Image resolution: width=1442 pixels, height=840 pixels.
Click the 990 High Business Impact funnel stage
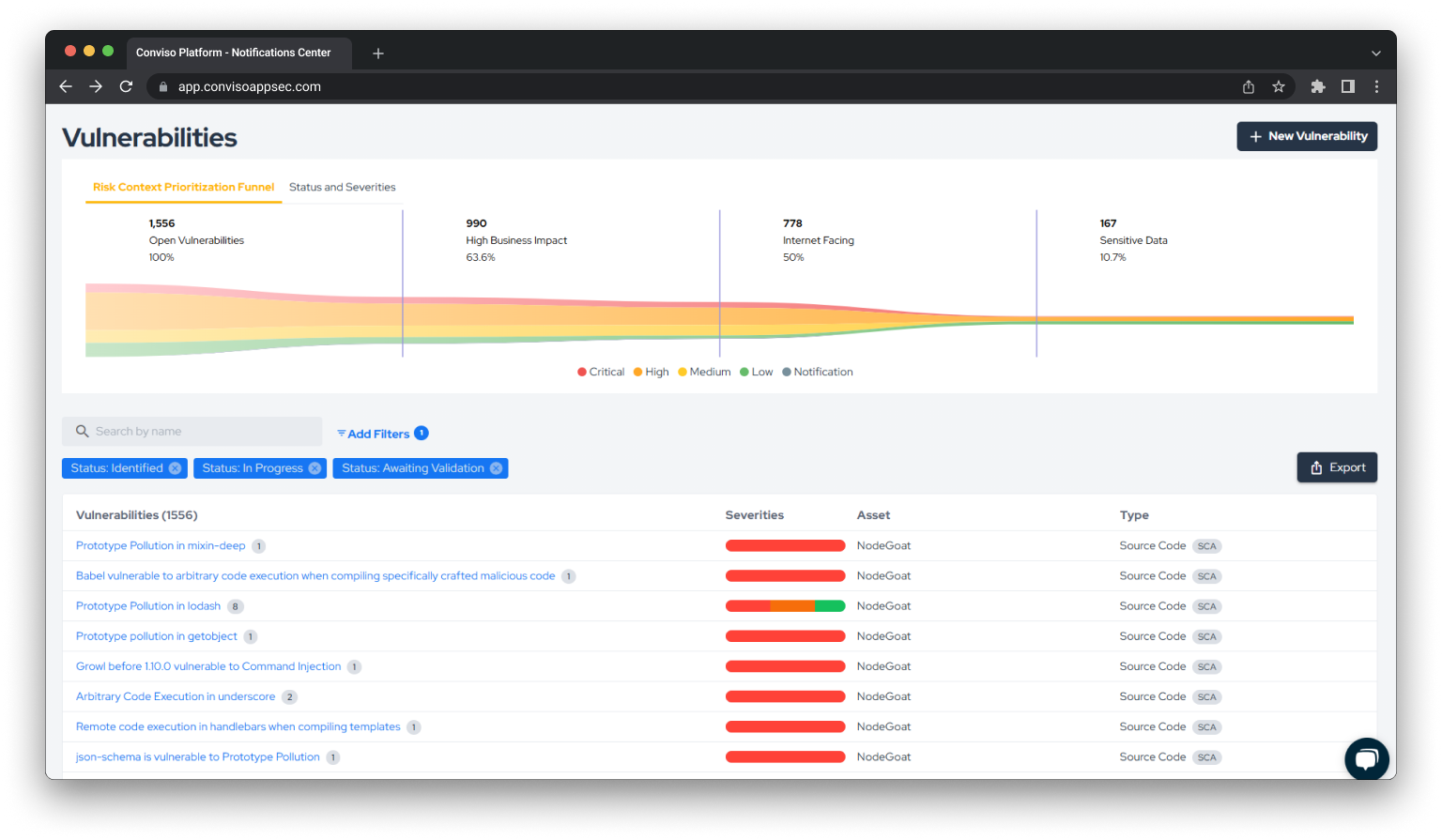pos(516,240)
